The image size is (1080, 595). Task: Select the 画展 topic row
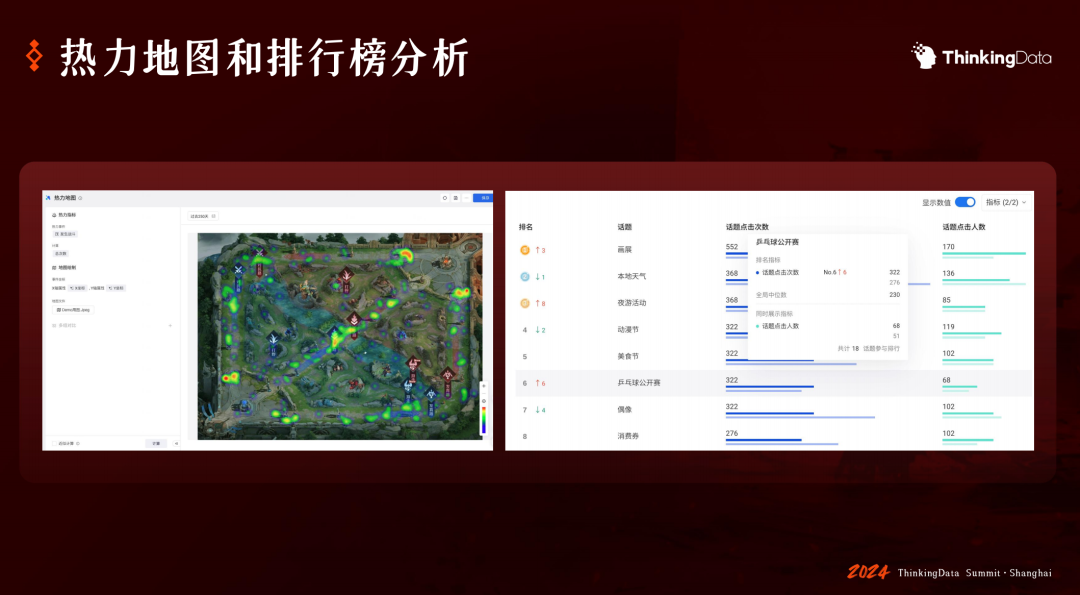[774, 250]
